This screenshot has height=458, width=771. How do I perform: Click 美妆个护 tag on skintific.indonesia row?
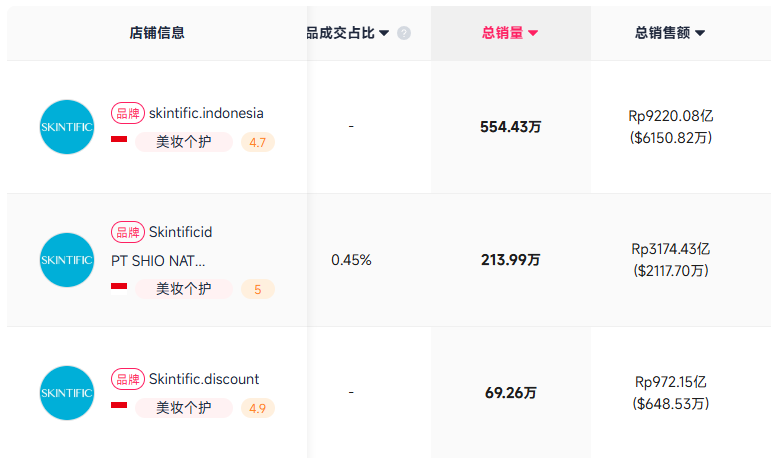(184, 142)
